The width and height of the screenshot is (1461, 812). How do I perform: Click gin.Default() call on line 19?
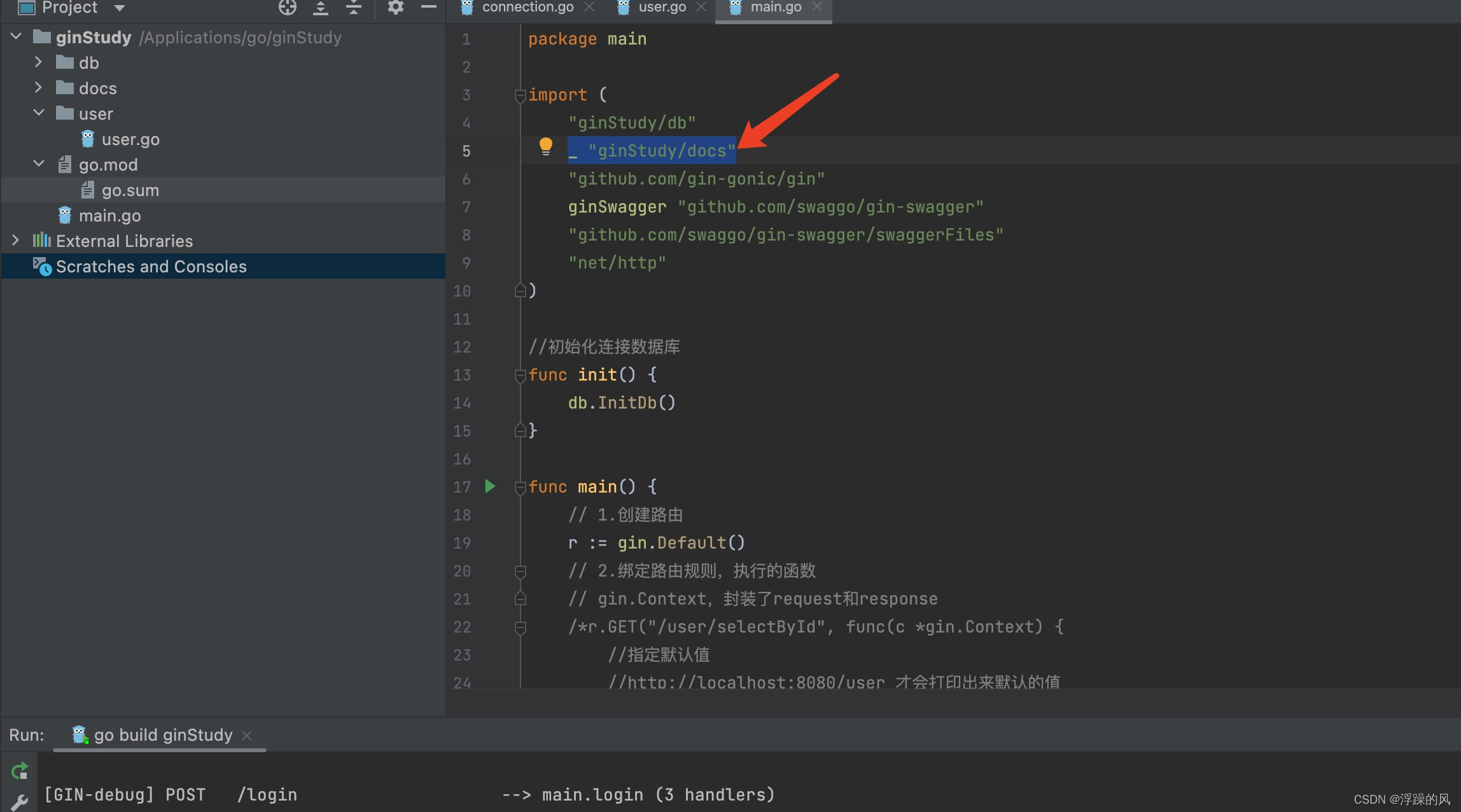pos(681,543)
